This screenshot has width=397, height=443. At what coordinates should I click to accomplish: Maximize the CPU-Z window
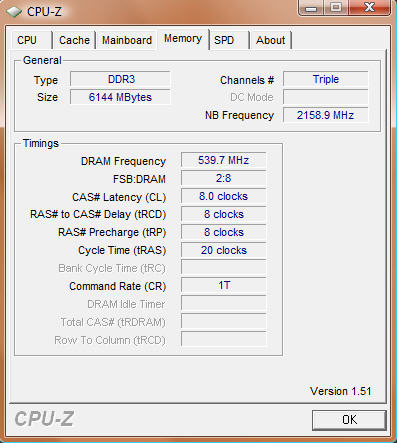point(336,7)
